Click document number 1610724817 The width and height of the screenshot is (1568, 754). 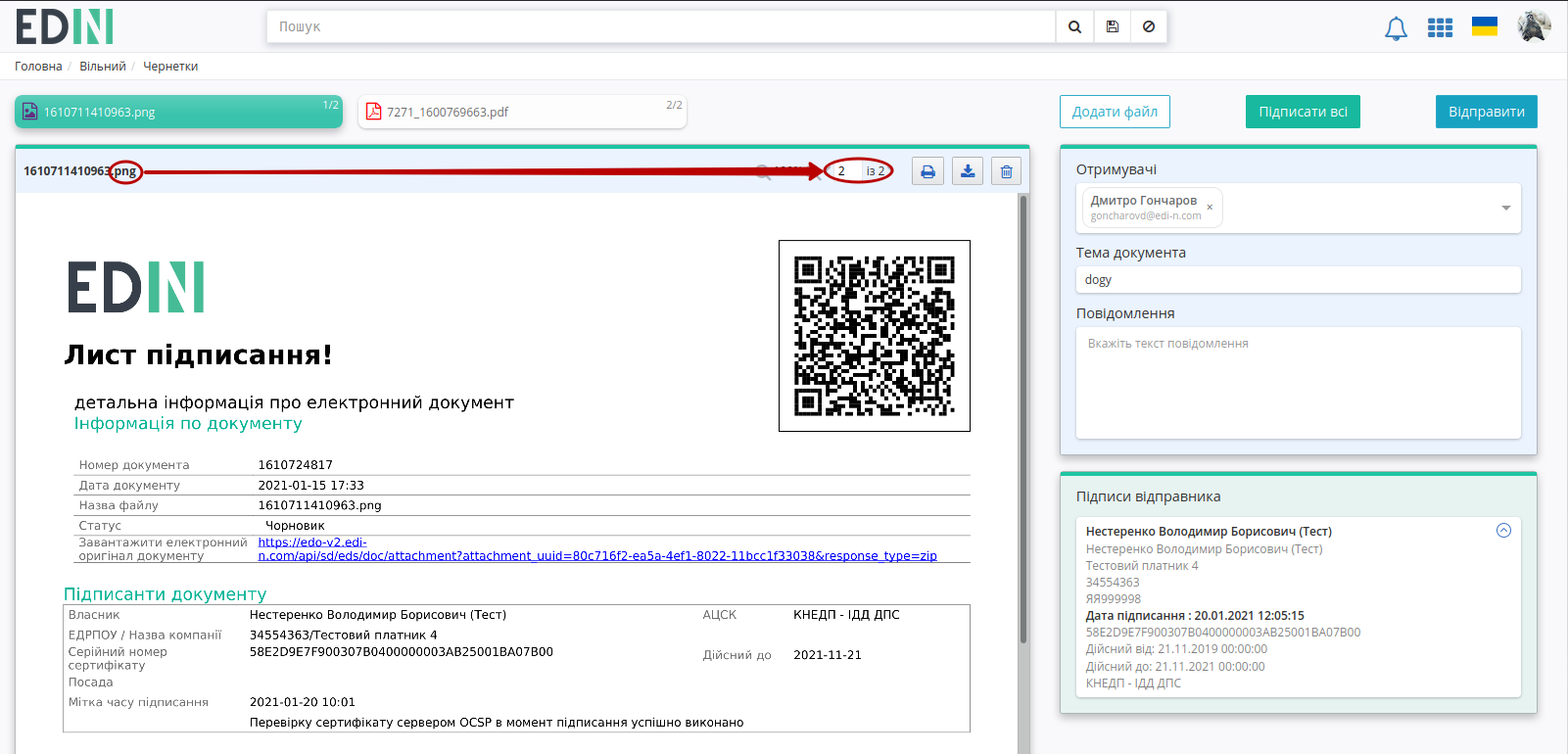coord(295,465)
